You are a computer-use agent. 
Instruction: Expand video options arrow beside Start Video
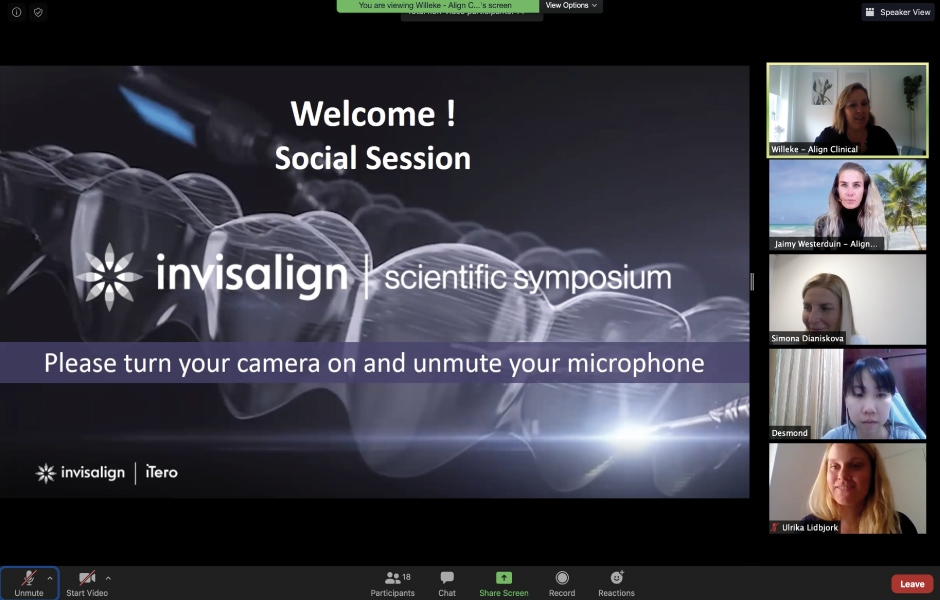click(x=108, y=578)
